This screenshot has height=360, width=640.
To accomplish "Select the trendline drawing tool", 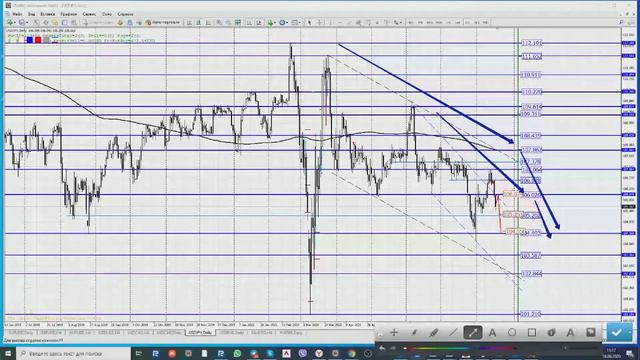I will click(x=349, y=22).
